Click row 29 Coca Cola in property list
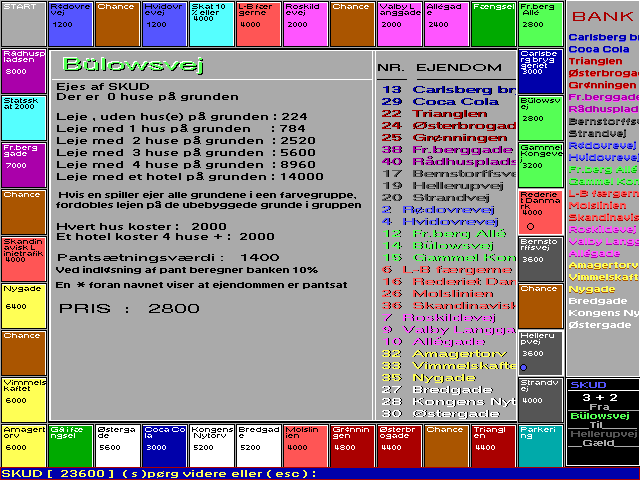640x480 pixels. click(440, 102)
